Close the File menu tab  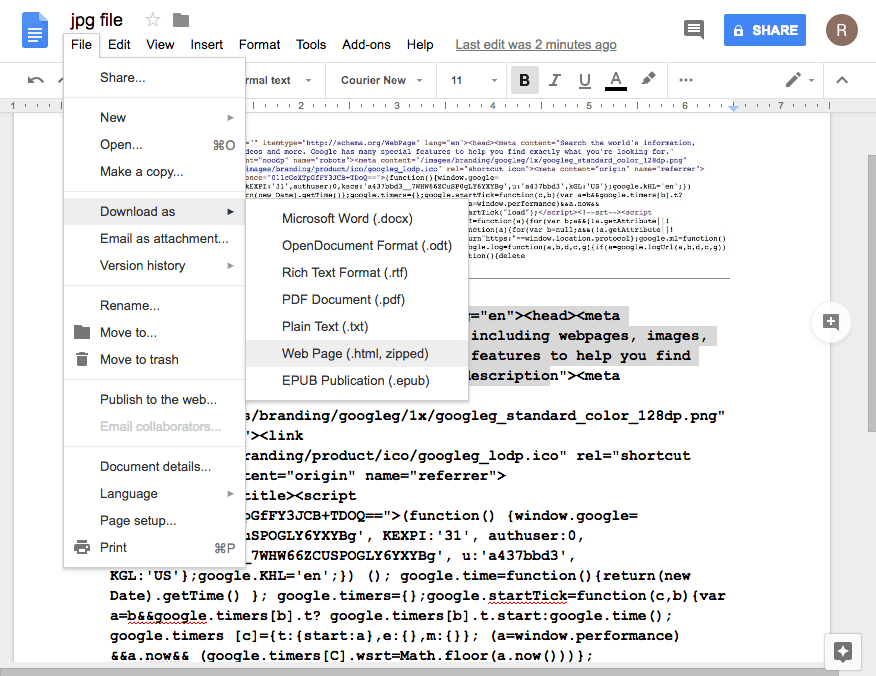82,45
